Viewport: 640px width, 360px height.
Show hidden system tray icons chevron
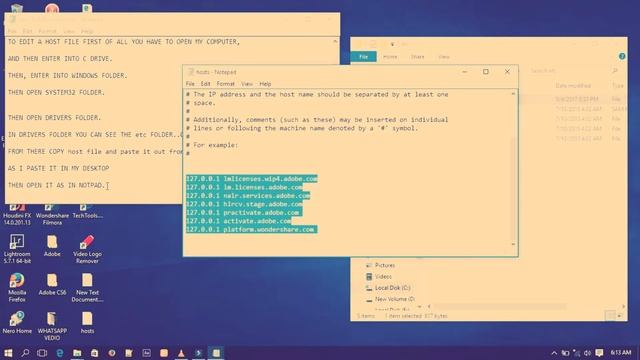point(554,353)
